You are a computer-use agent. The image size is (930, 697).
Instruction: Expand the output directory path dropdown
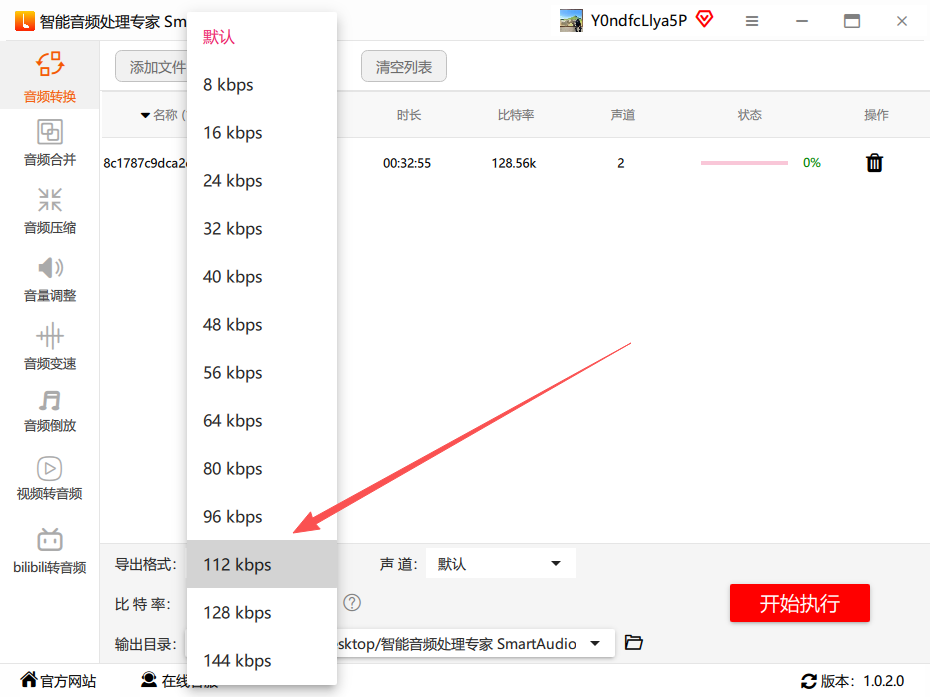pyautogui.click(x=596, y=644)
